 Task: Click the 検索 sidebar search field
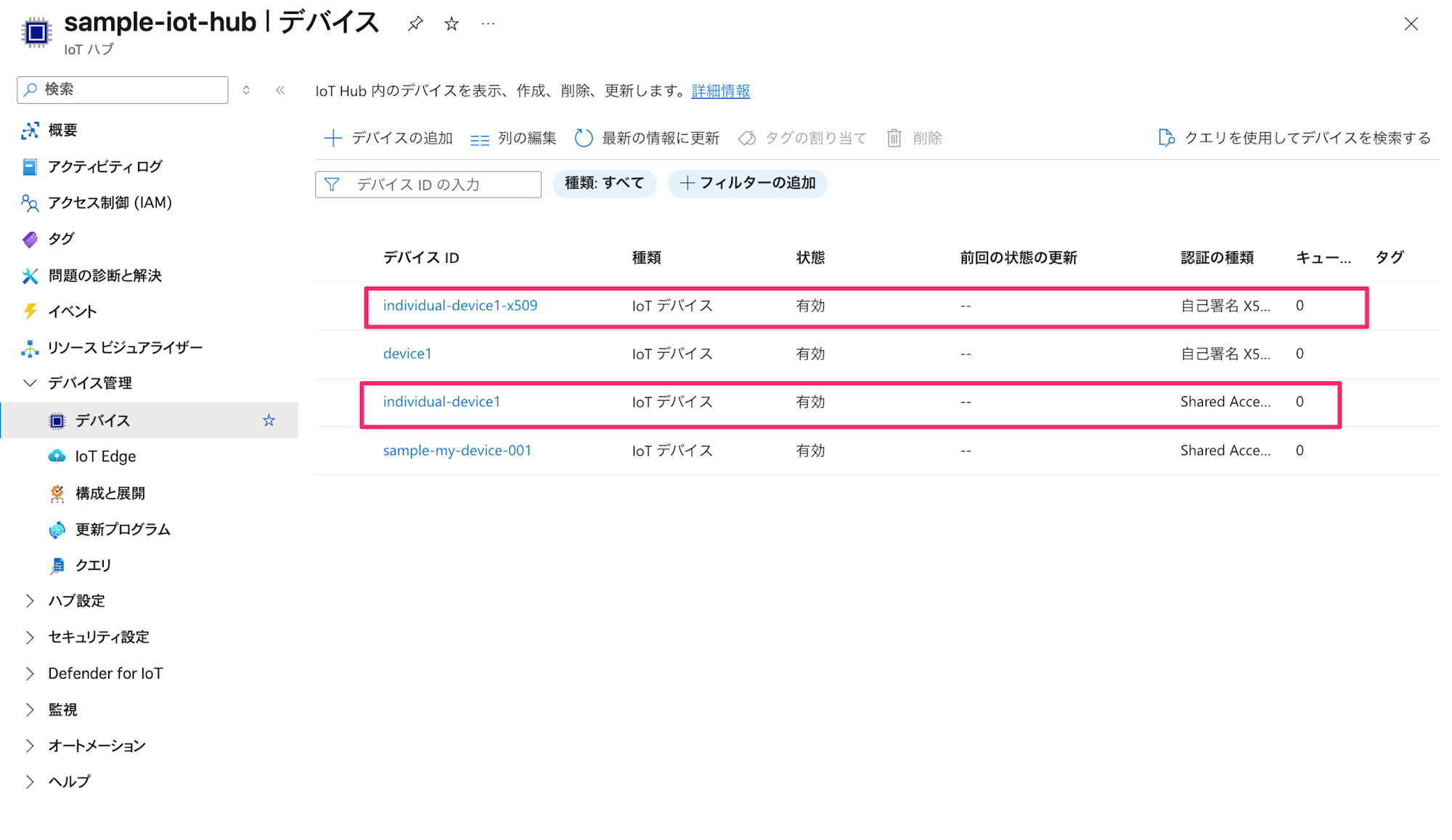tap(123, 89)
